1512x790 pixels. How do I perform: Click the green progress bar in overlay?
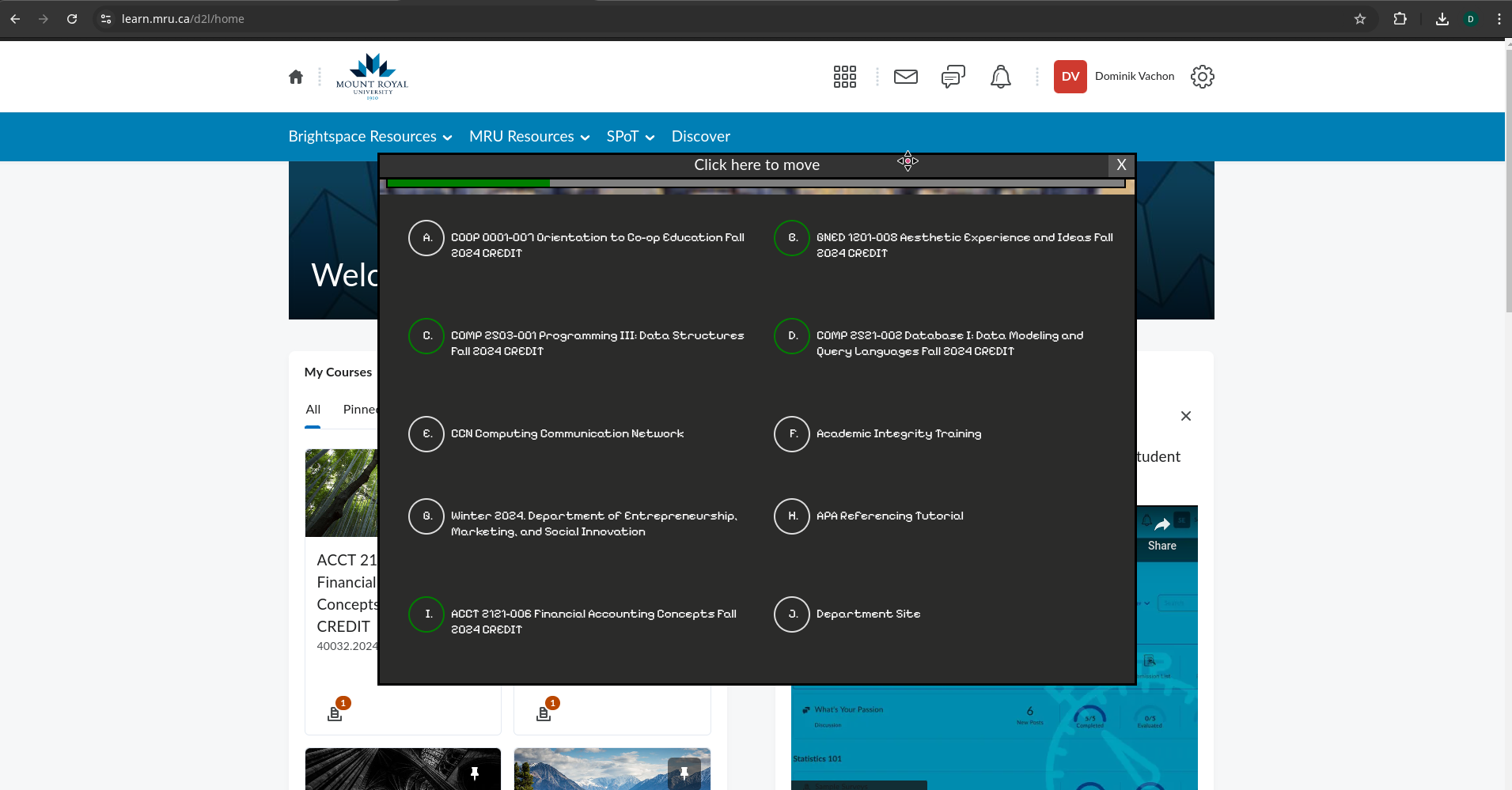(468, 183)
